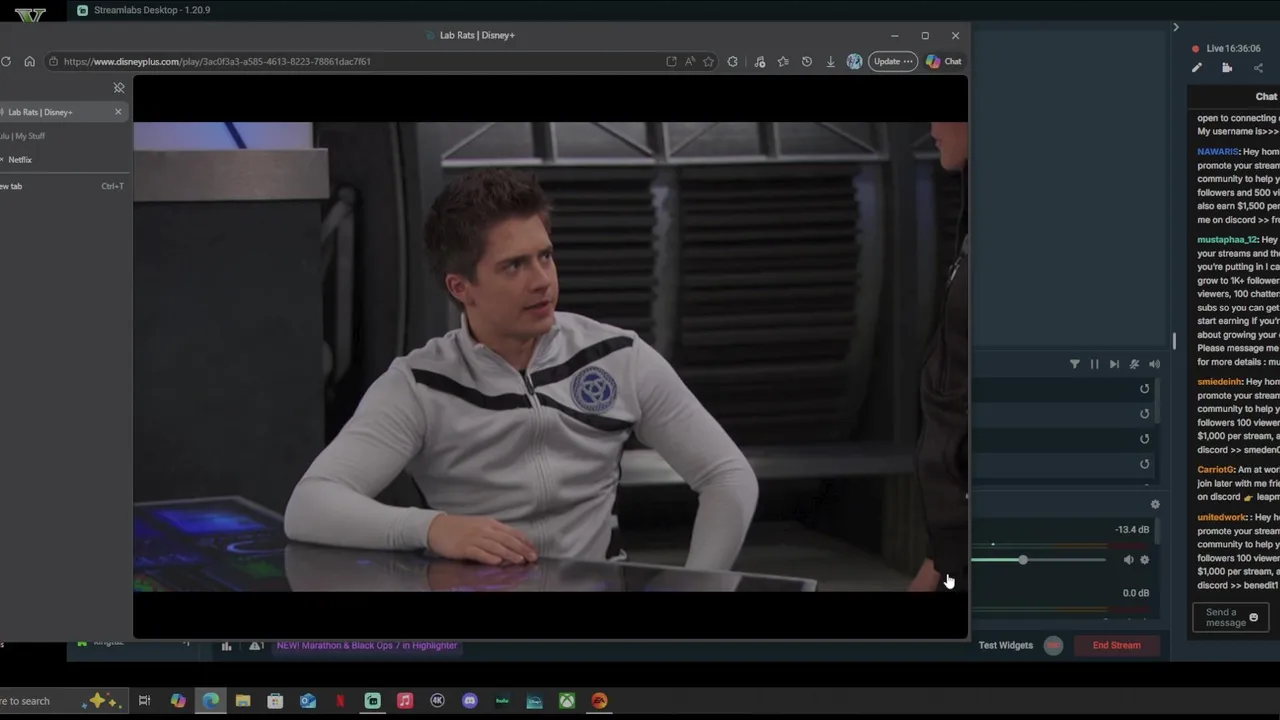The width and height of the screenshot is (1280, 720).
Task: Open Discord from taskbar
Action: coord(470,701)
